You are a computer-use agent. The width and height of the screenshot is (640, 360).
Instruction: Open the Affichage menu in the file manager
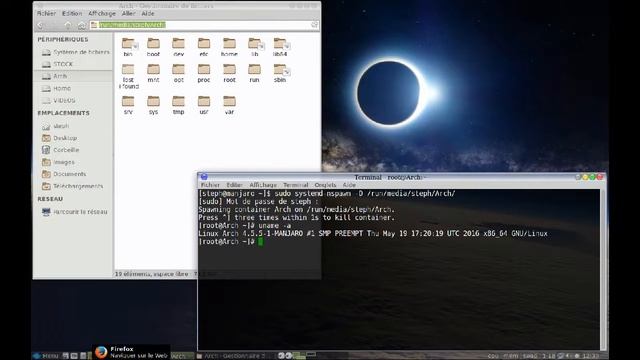(x=102, y=13)
